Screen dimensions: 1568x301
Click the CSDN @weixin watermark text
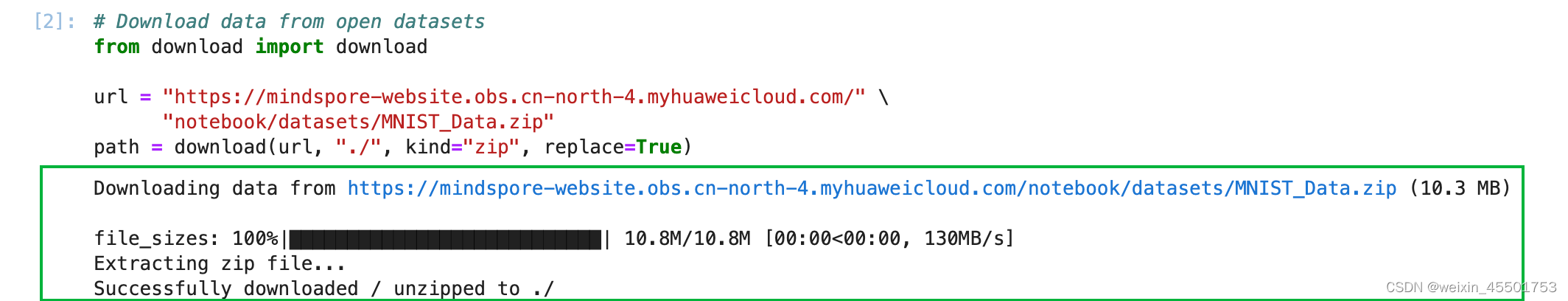1471,288
